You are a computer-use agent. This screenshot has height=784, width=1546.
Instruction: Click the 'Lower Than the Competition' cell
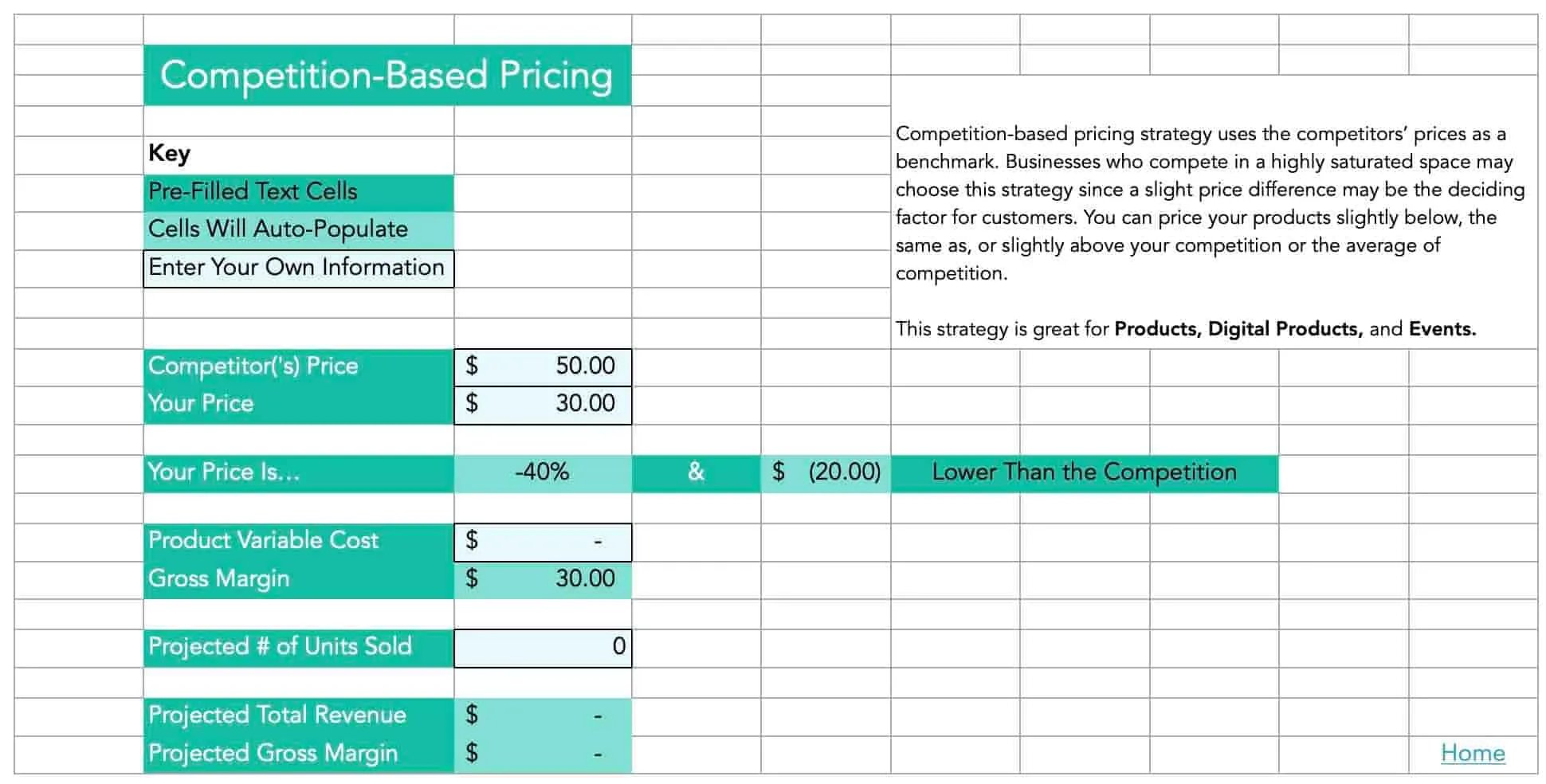pos(1084,472)
